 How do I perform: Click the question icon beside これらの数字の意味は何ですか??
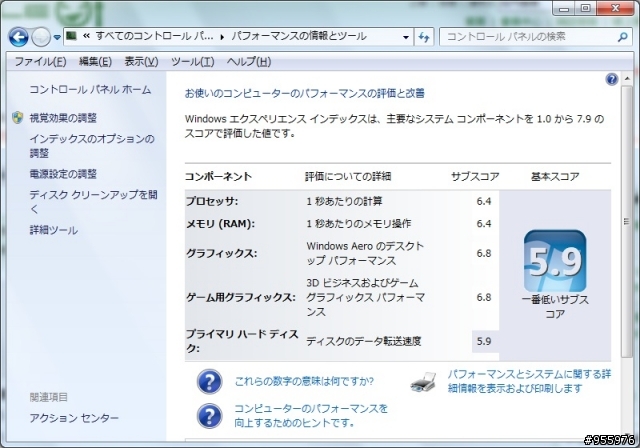210,381
